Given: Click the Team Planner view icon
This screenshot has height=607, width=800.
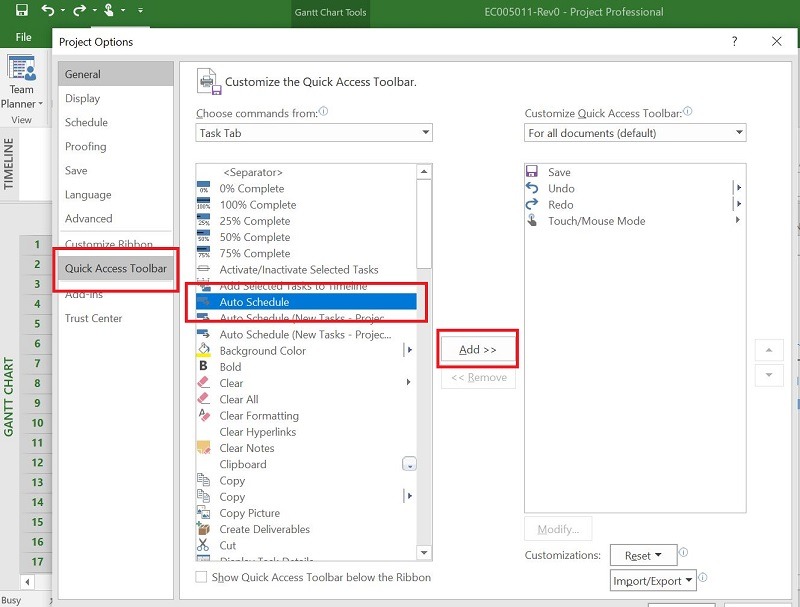Looking at the screenshot, I should [x=21, y=68].
